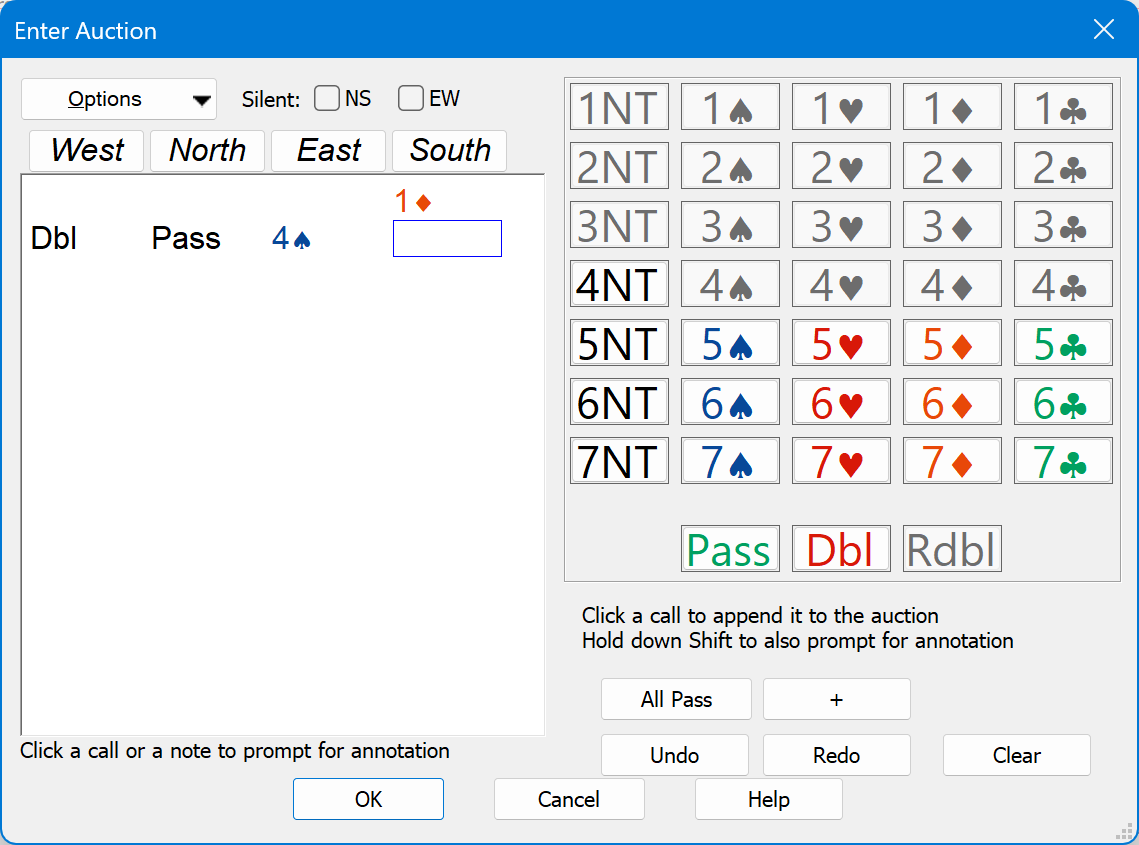Viewport: 1139px width, 845px height.
Task: Select the 6♦ bid
Action: click(952, 402)
